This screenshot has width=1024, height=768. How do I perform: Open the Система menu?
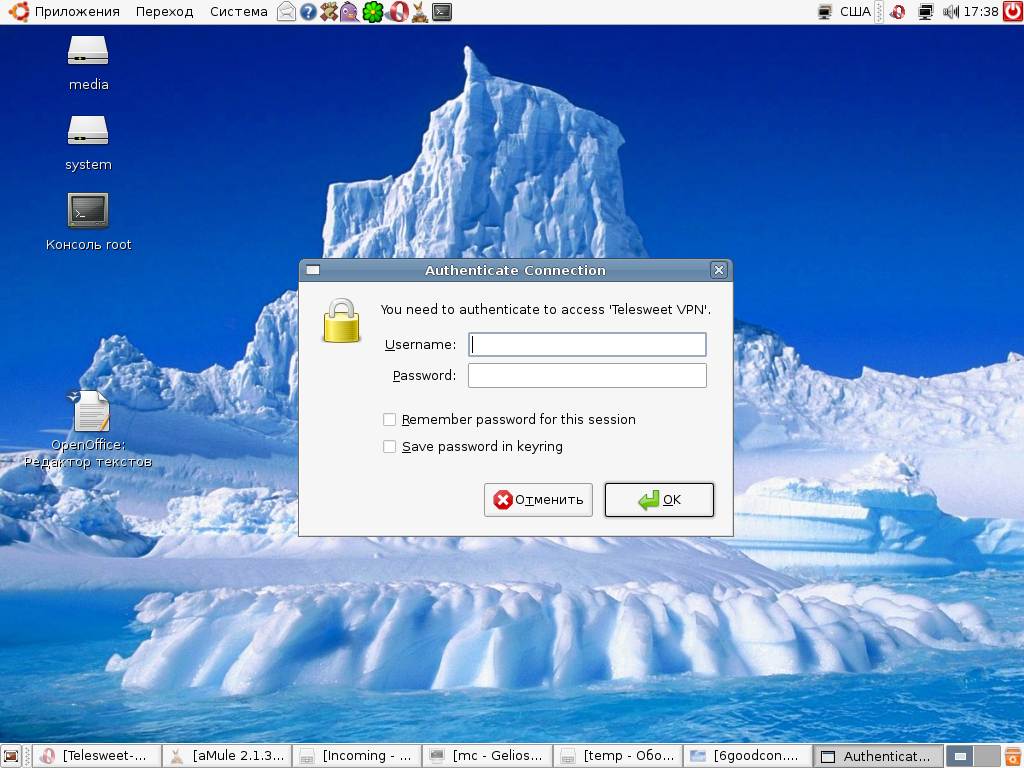point(238,12)
